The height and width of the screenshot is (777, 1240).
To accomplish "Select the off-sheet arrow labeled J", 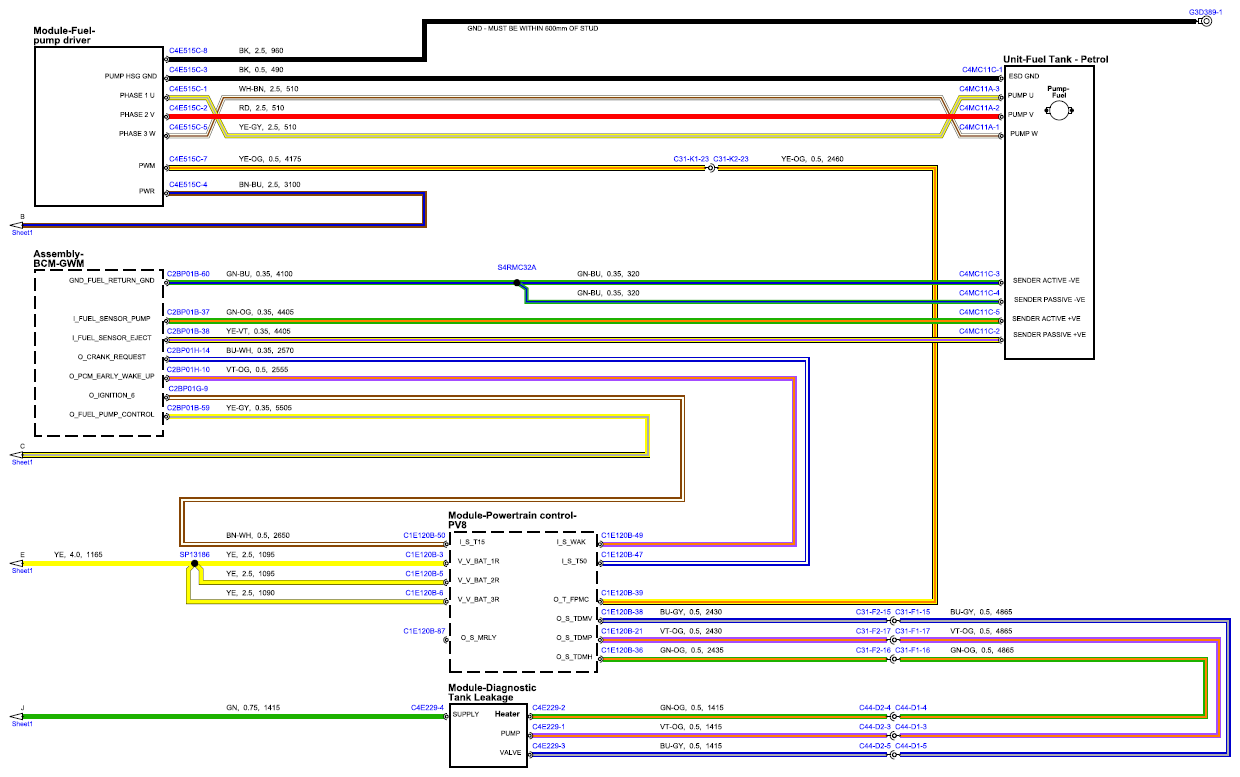I will pos(17,717).
